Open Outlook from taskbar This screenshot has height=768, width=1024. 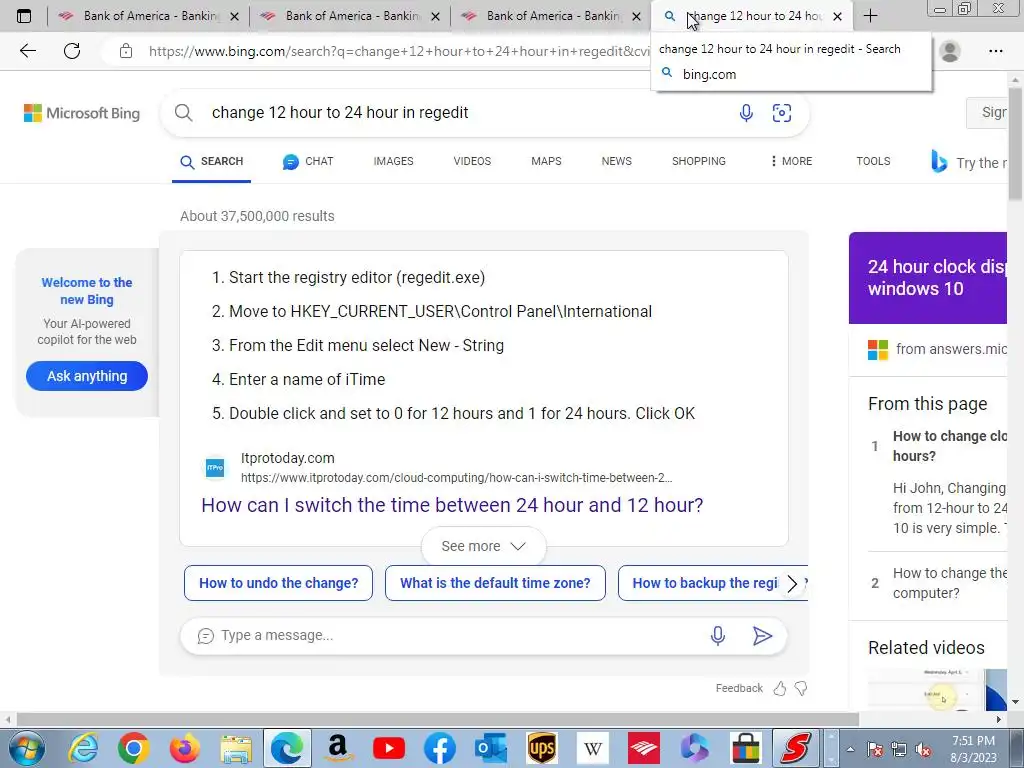(x=490, y=748)
